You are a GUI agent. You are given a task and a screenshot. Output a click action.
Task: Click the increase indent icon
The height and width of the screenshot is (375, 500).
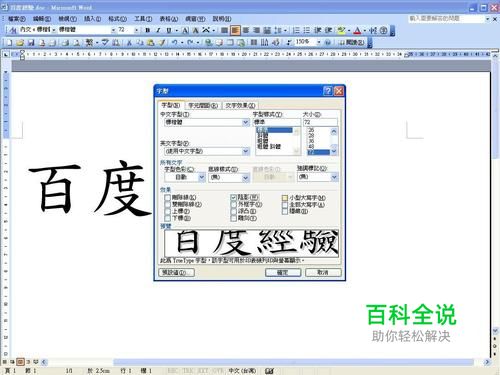pyautogui.click(x=328, y=30)
